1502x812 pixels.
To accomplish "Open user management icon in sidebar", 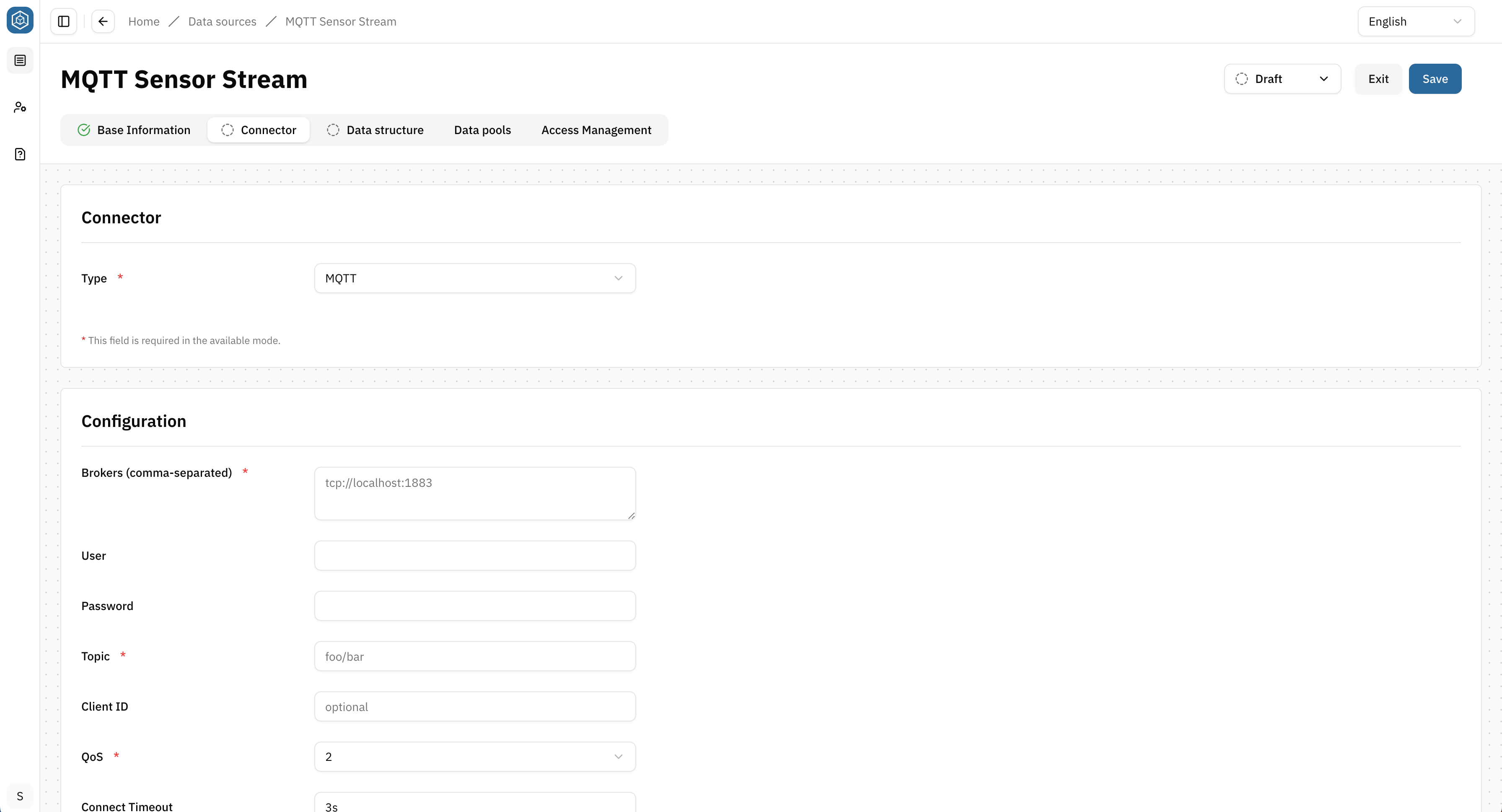I will [x=20, y=107].
